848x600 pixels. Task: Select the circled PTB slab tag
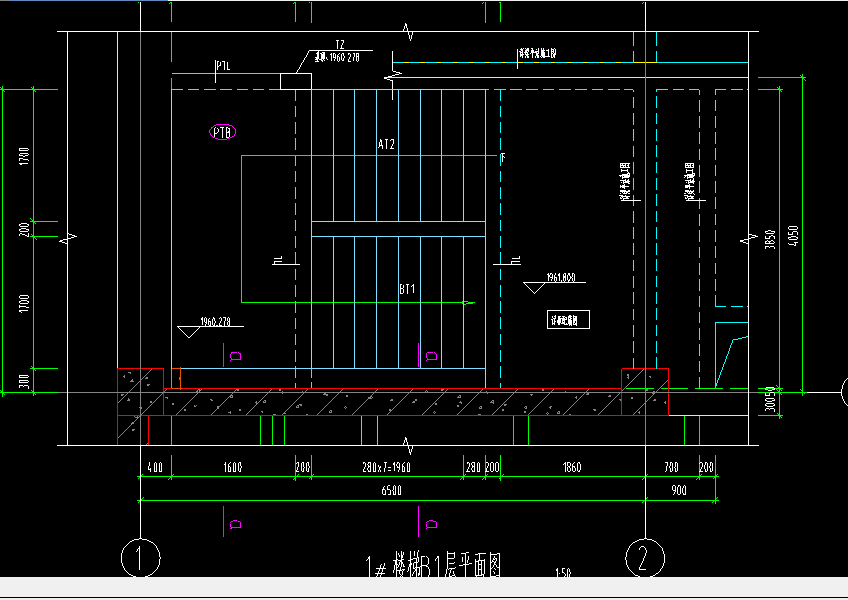(x=222, y=132)
